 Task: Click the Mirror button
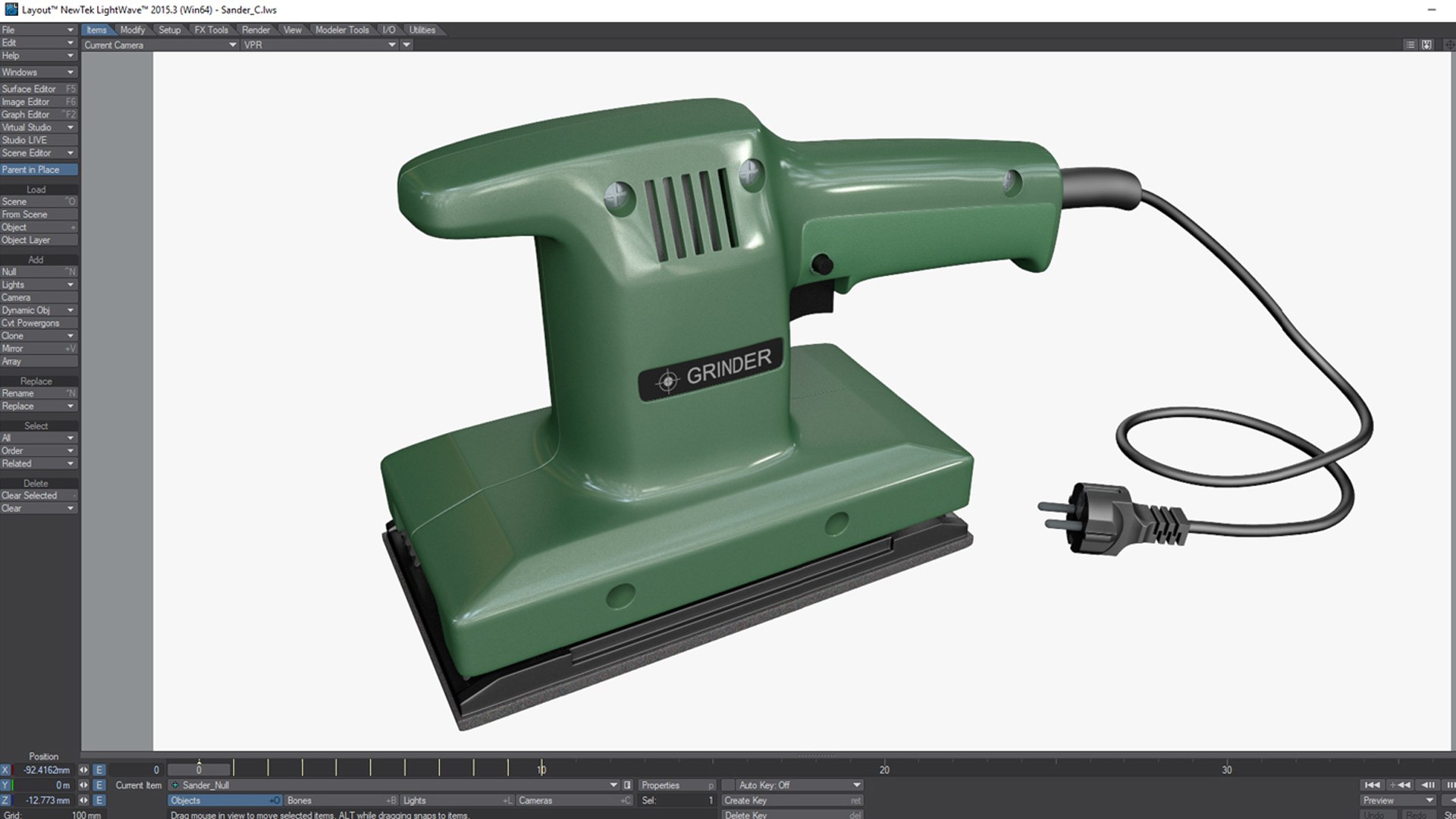tap(38, 348)
